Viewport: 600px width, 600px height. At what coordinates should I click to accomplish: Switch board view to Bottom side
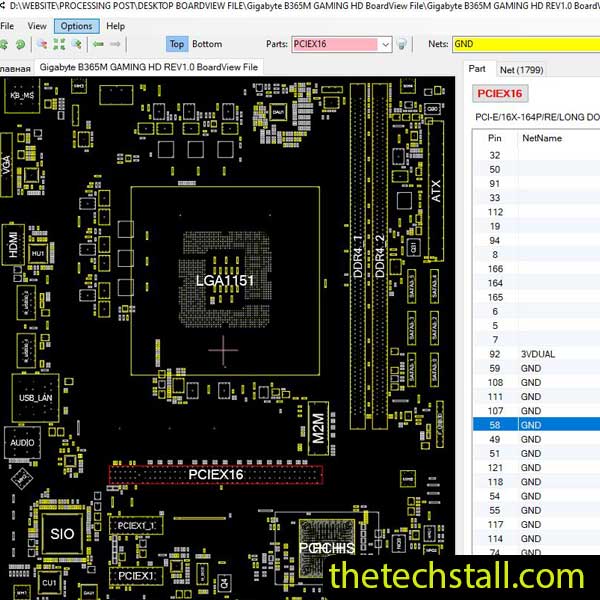207,44
